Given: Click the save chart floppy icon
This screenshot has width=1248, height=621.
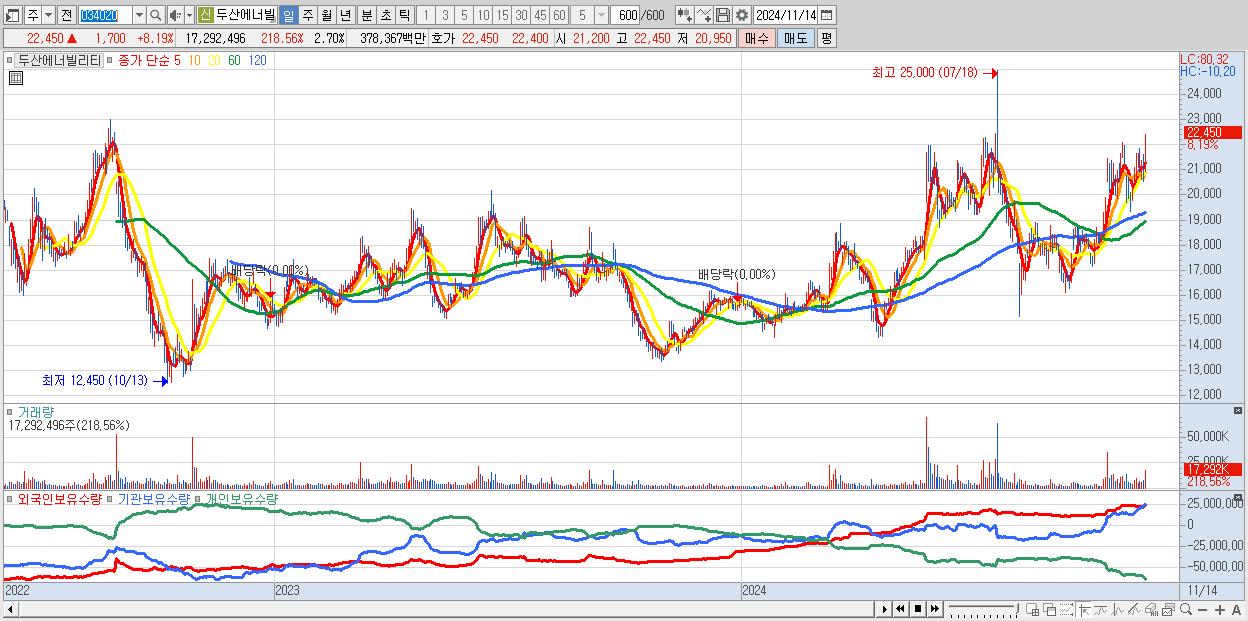Looking at the screenshot, I should [723, 16].
